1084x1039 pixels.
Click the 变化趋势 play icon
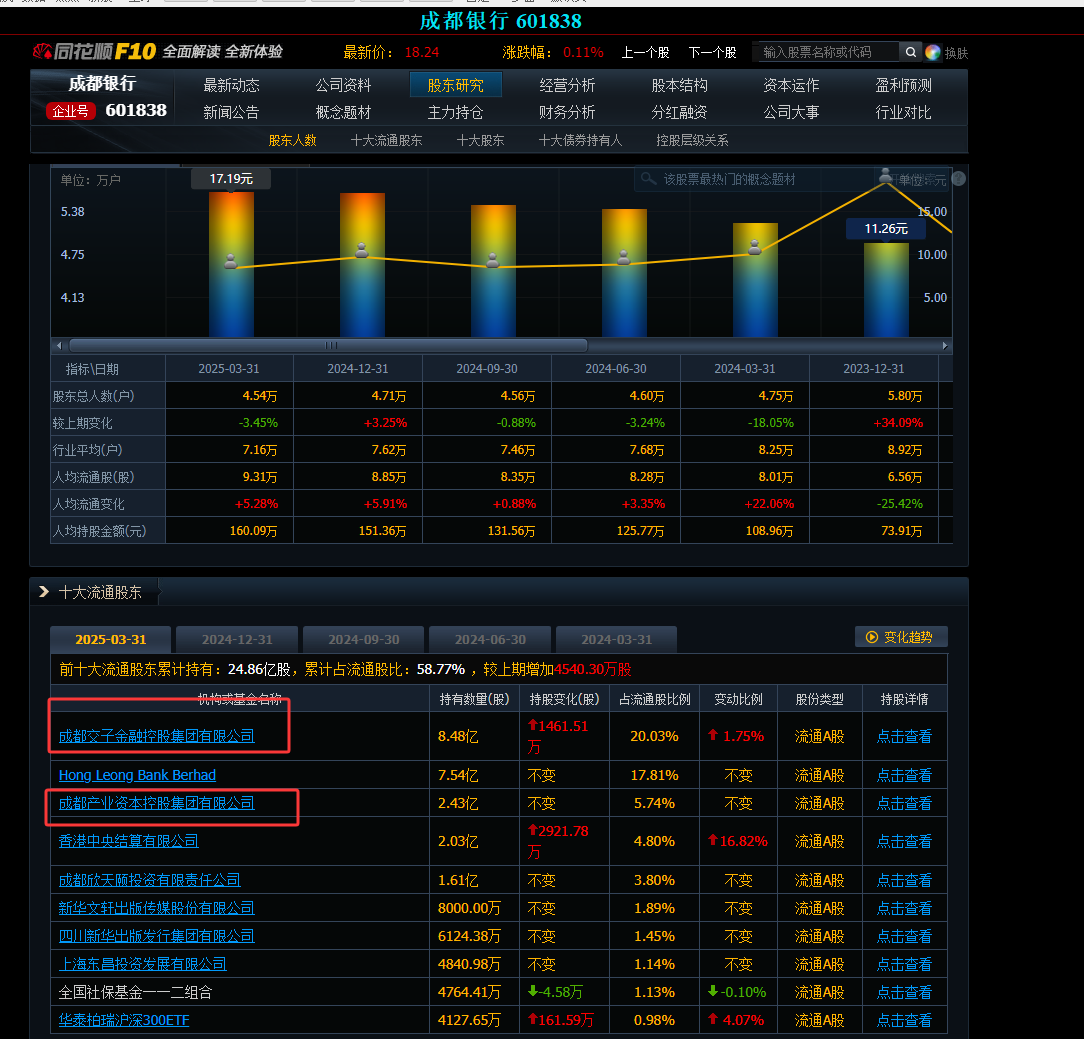tap(872, 637)
